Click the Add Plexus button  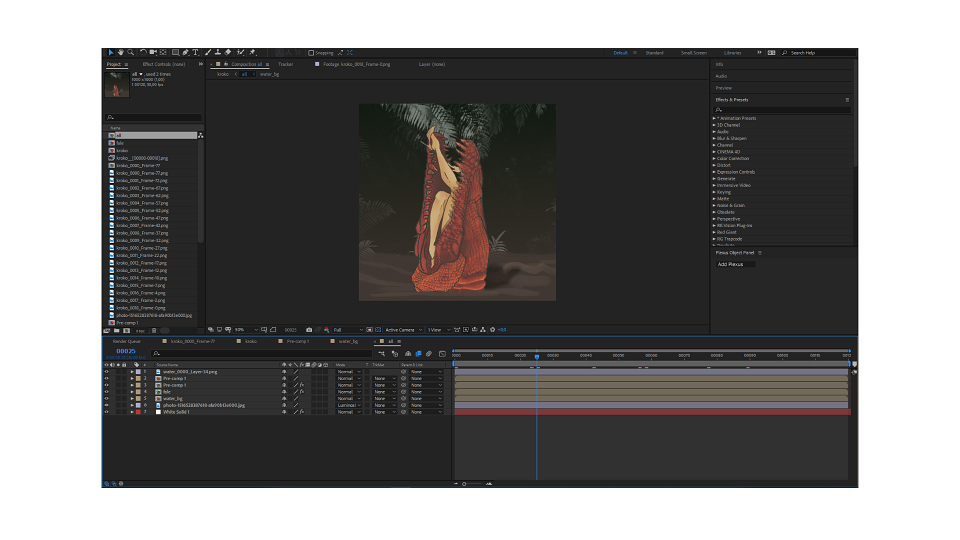tap(735, 264)
